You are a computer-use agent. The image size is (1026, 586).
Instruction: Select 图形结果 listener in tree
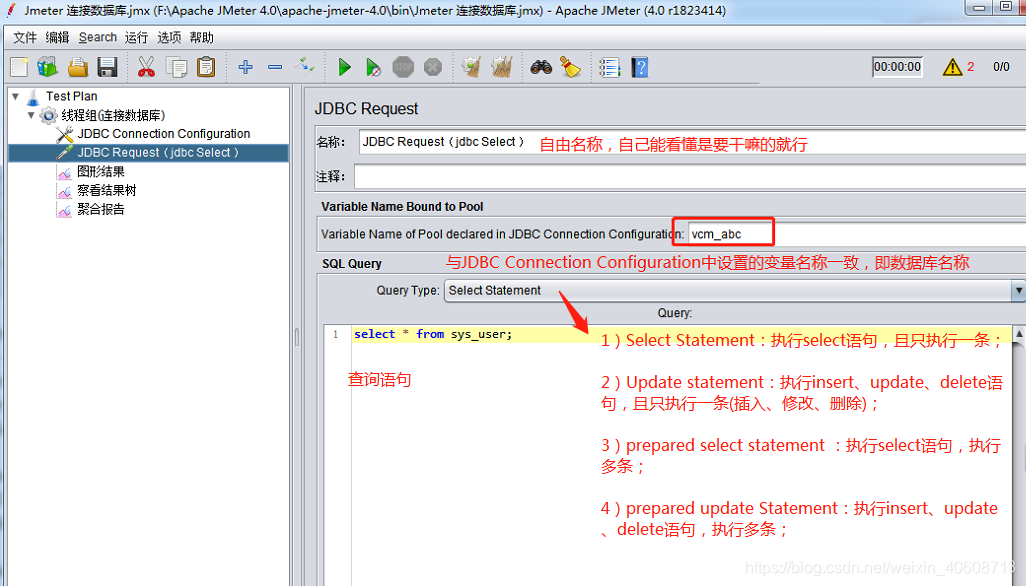[x=101, y=171]
